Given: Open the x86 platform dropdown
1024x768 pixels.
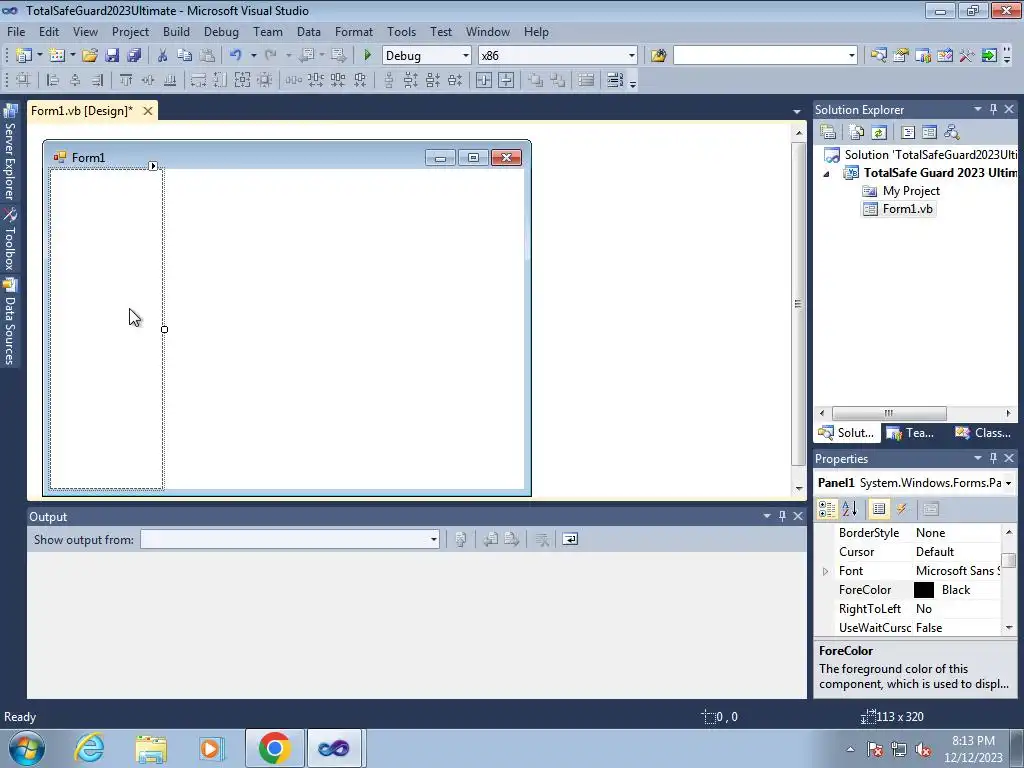Looking at the screenshot, I should point(632,56).
